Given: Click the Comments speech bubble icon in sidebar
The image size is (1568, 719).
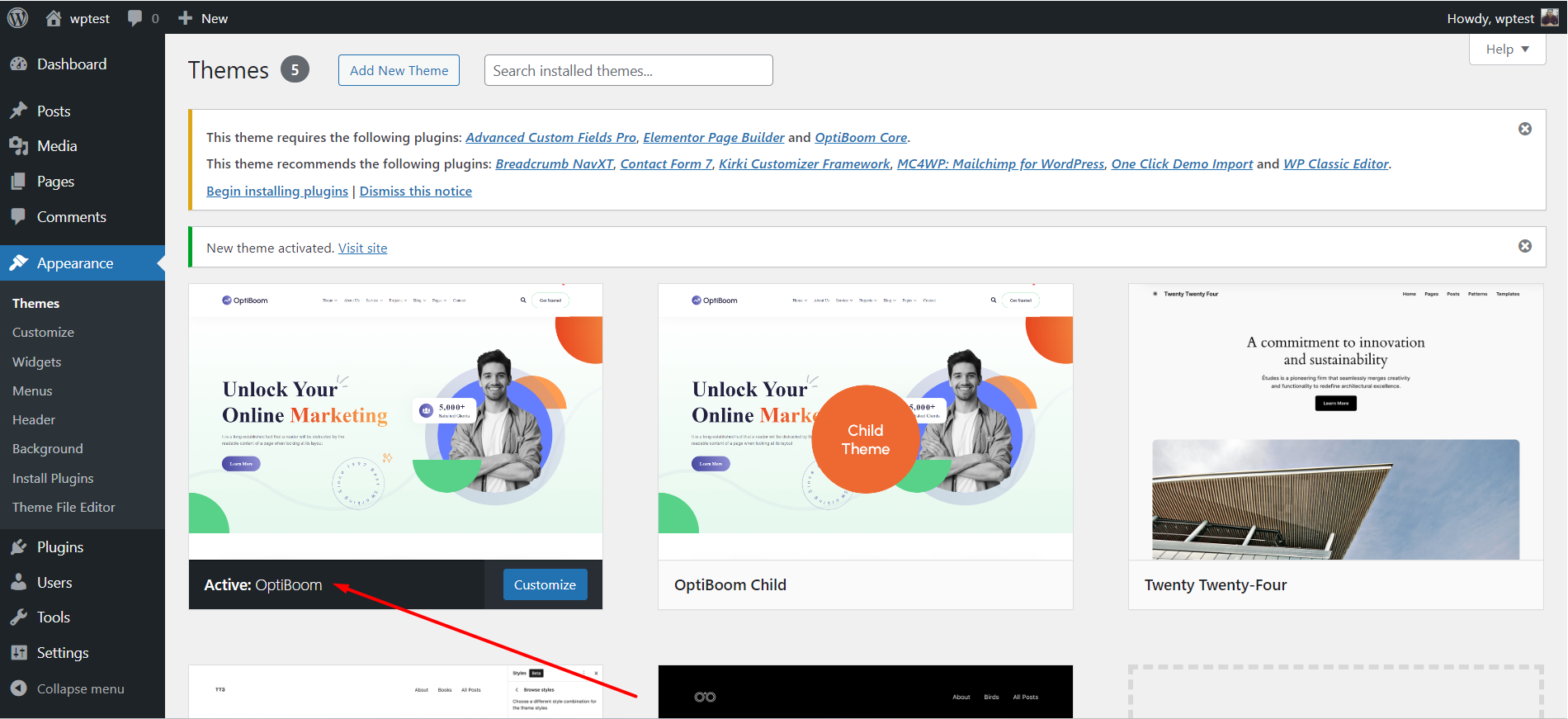Looking at the screenshot, I should [x=18, y=216].
